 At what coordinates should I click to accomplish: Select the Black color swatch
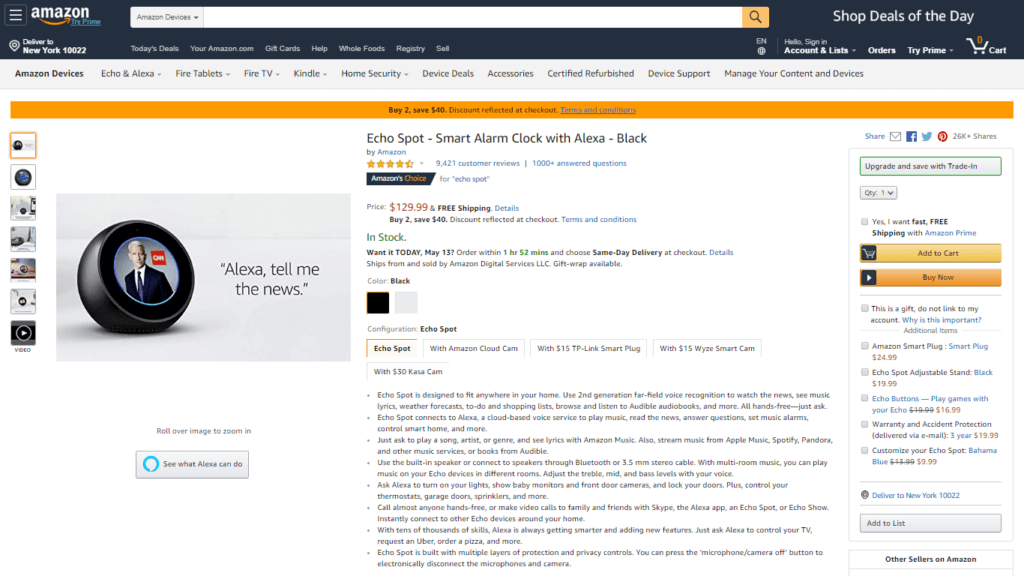(377, 301)
